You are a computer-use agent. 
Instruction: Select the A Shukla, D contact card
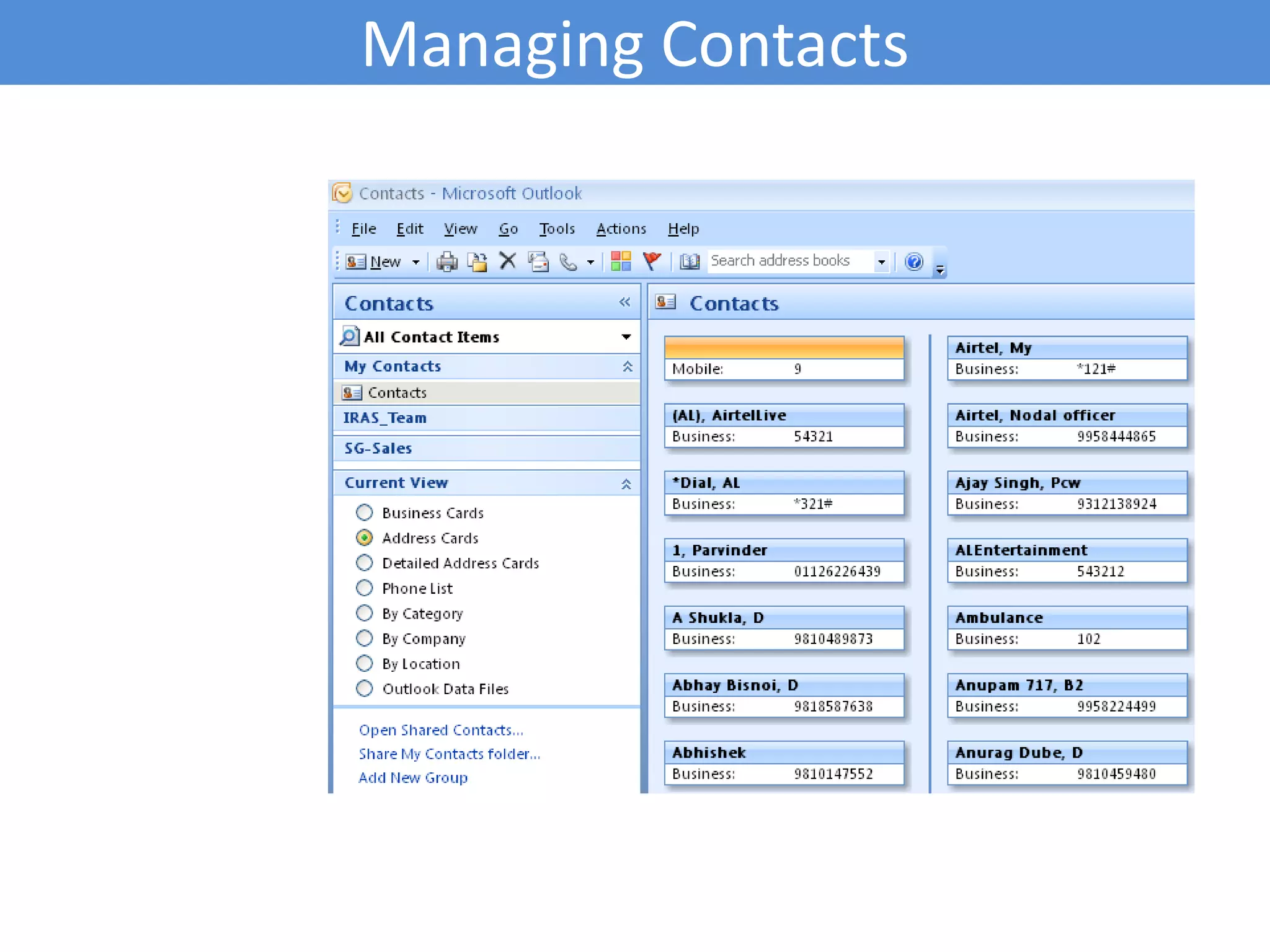click(784, 628)
